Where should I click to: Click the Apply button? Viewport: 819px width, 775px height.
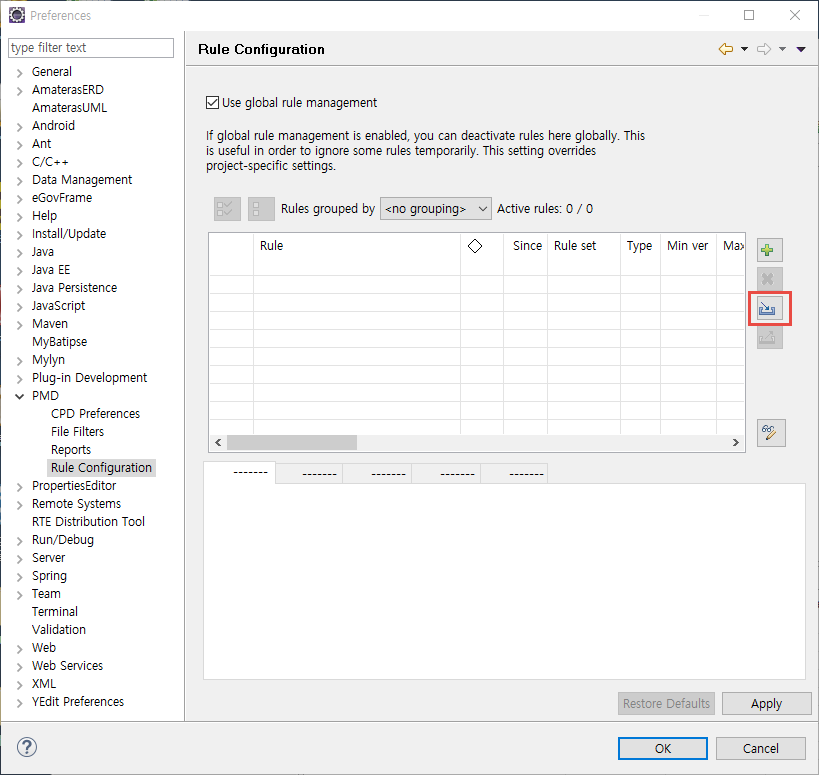coord(766,704)
